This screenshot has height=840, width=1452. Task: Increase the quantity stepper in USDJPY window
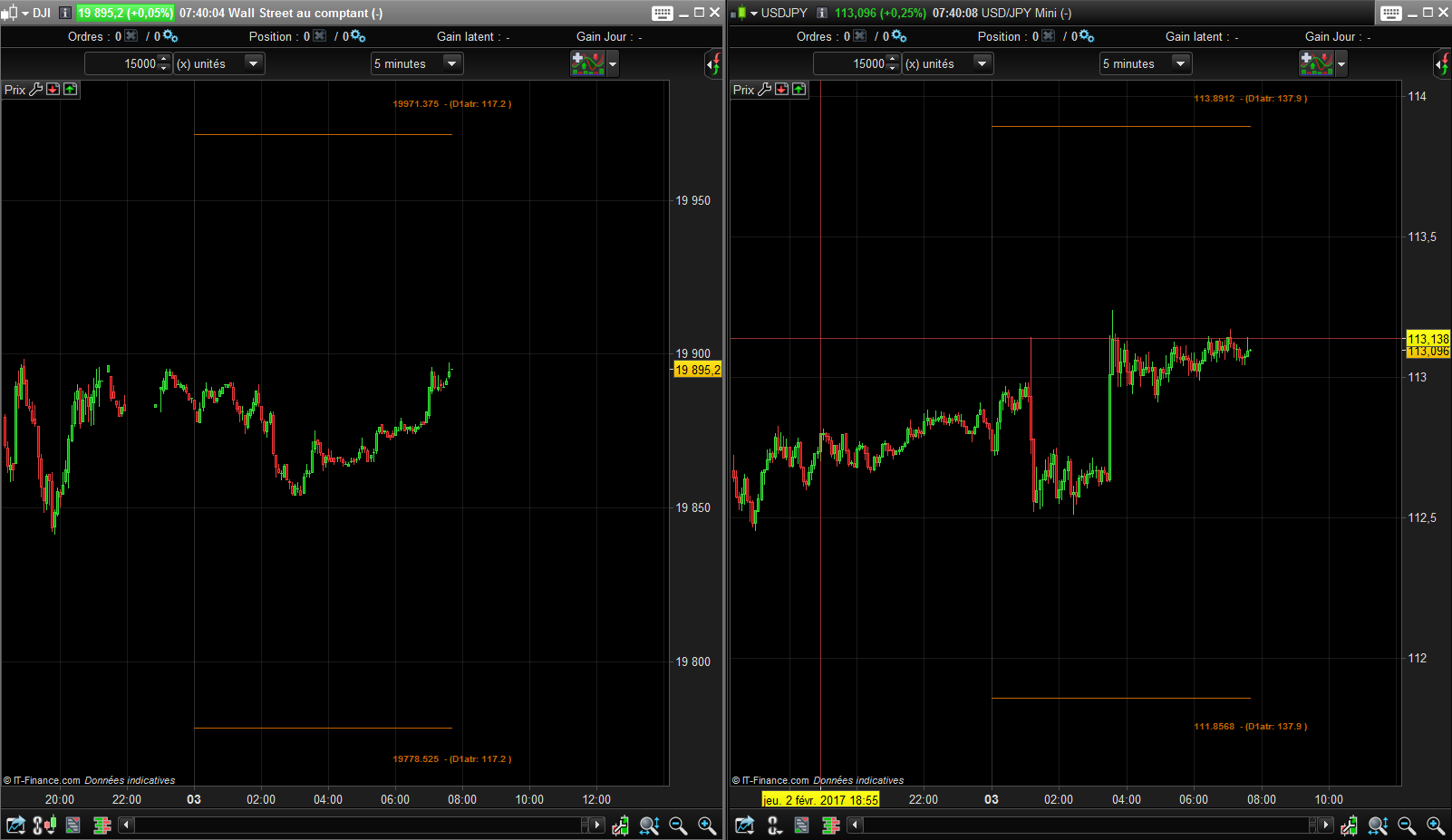pyautogui.click(x=893, y=59)
